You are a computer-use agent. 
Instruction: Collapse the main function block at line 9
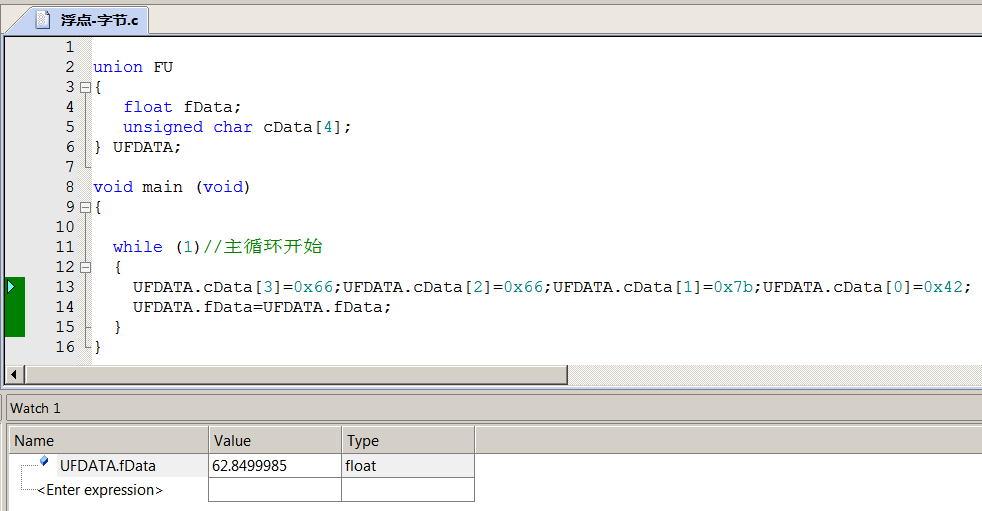86,207
